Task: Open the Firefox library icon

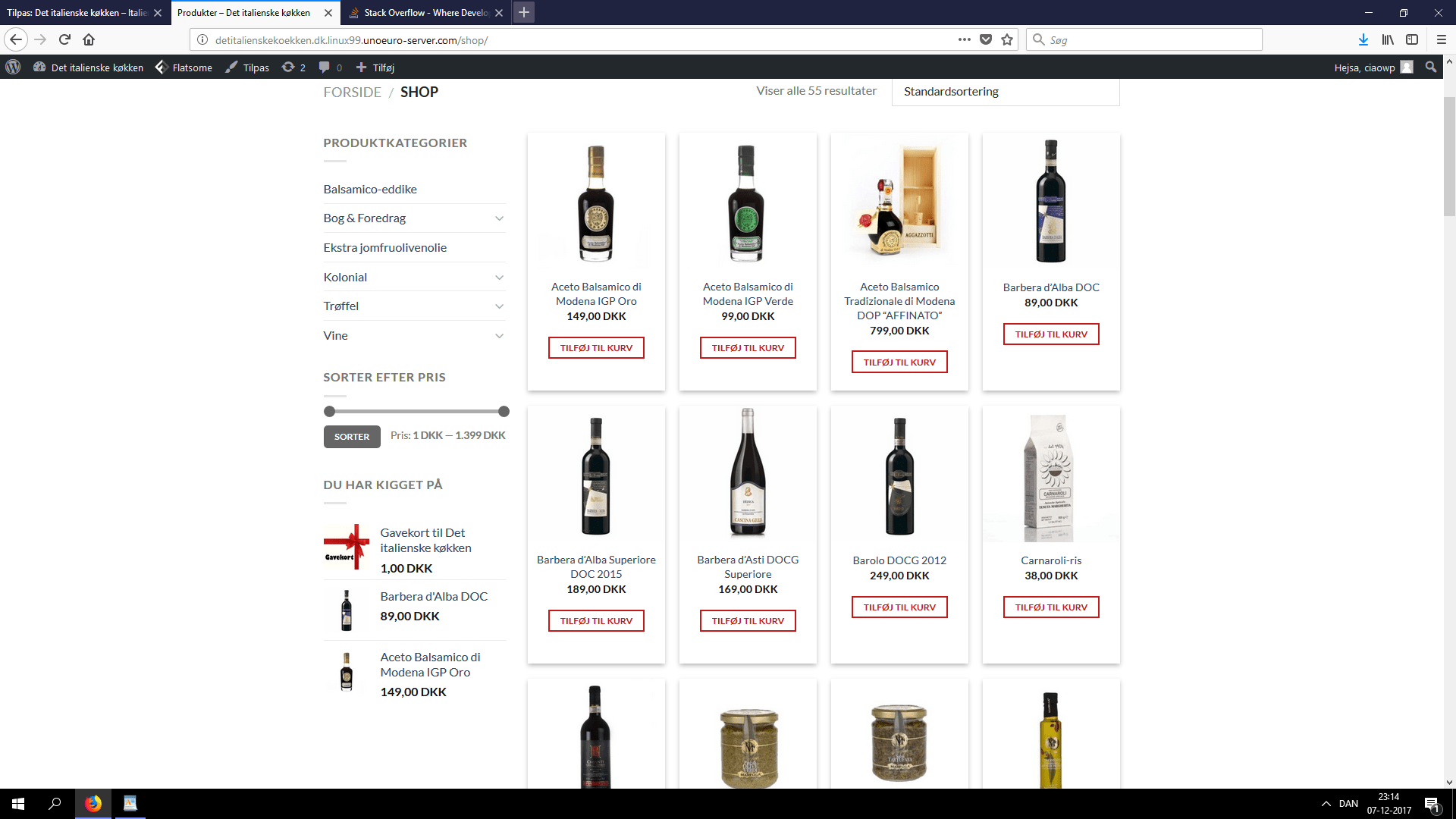Action: (1388, 39)
